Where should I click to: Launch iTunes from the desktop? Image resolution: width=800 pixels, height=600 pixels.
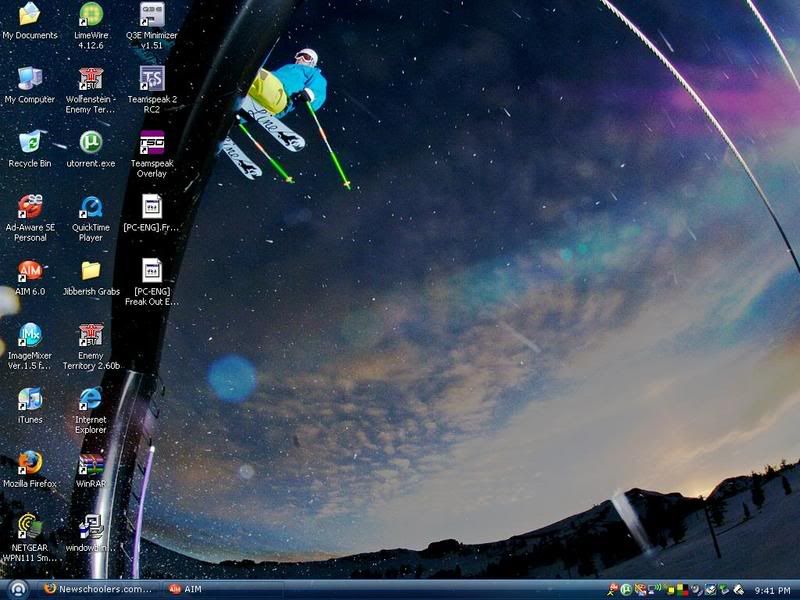[x=30, y=398]
